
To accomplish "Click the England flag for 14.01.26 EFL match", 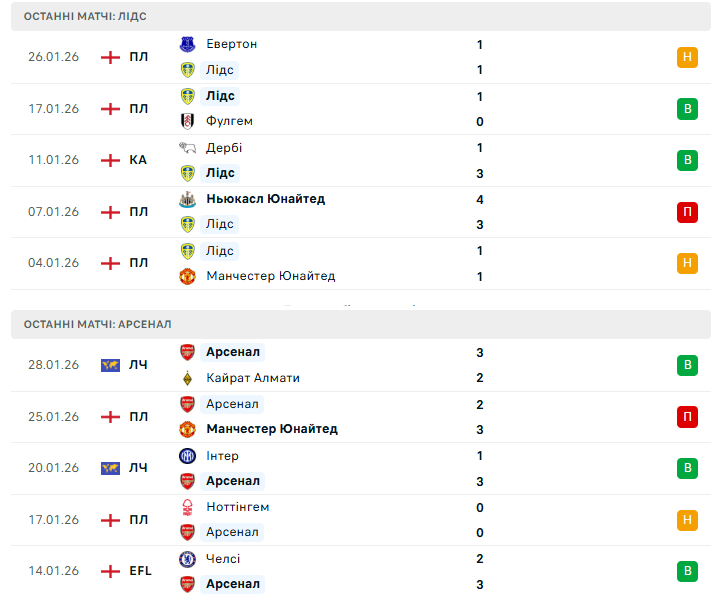I will pyautogui.click(x=110, y=571).
